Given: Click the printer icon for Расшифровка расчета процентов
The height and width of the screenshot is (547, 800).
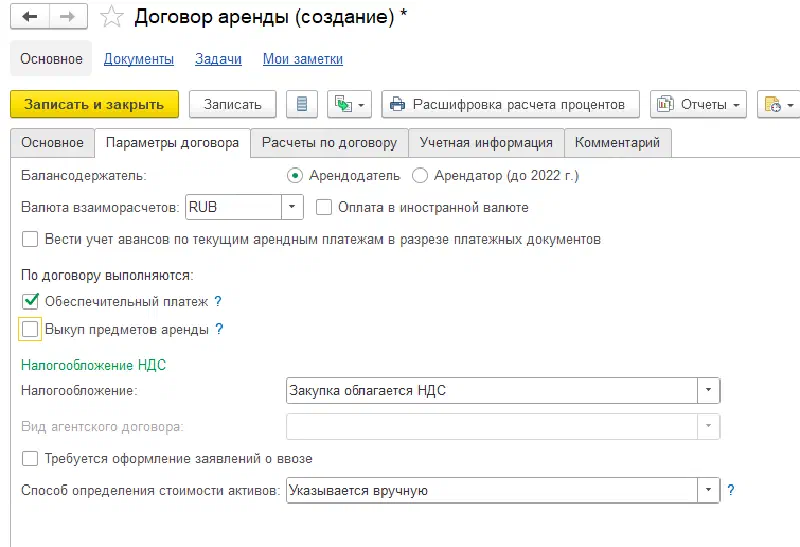Looking at the screenshot, I should 397,105.
